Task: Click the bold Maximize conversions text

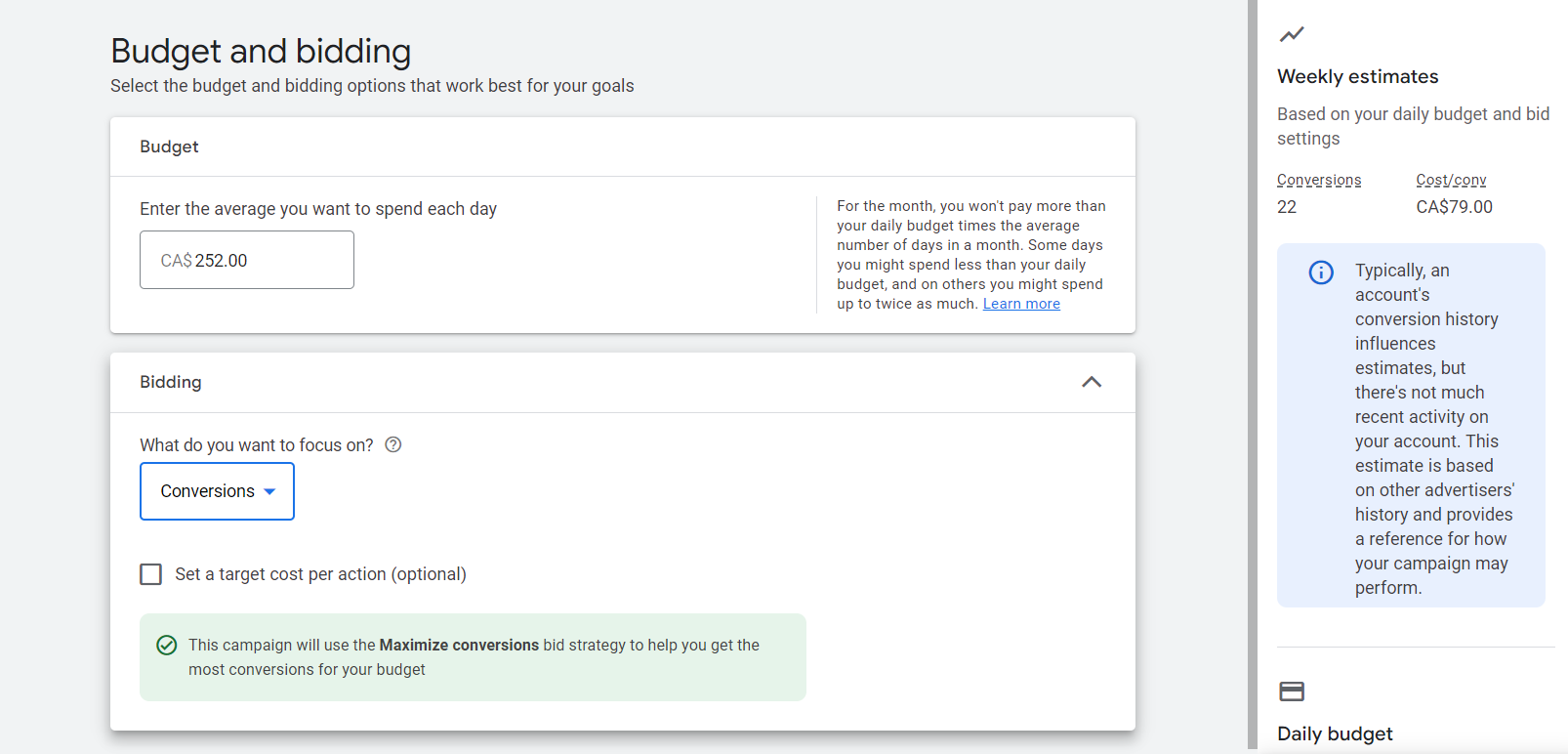Action: pos(459,646)
